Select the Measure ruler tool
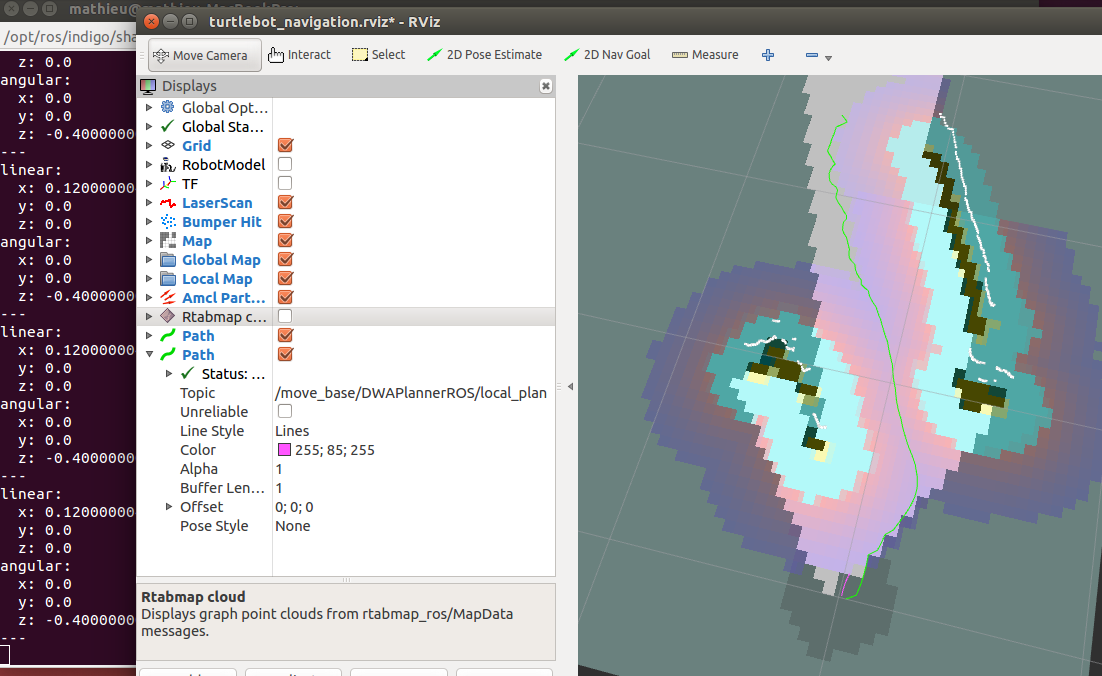1102x676 pixels. 705,55
